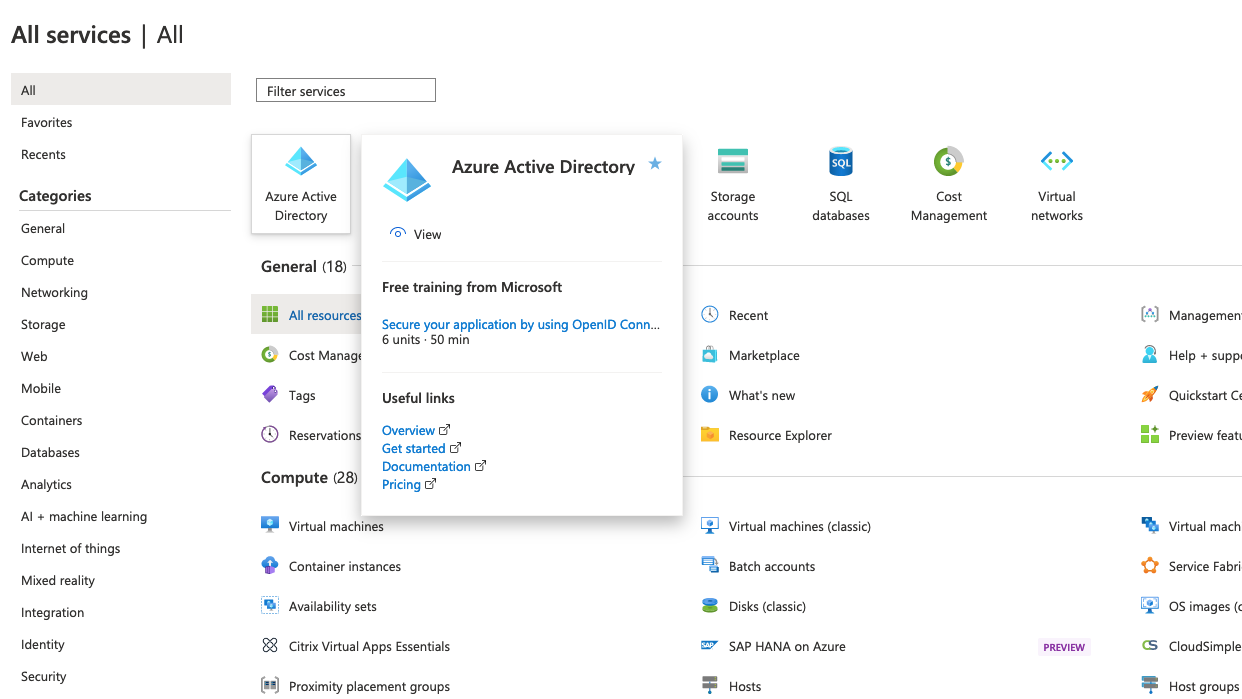This screenshot has width=1242, height=699.
Task: Choose the Security category
Action: pyautogui.click(x=43, y=676)
